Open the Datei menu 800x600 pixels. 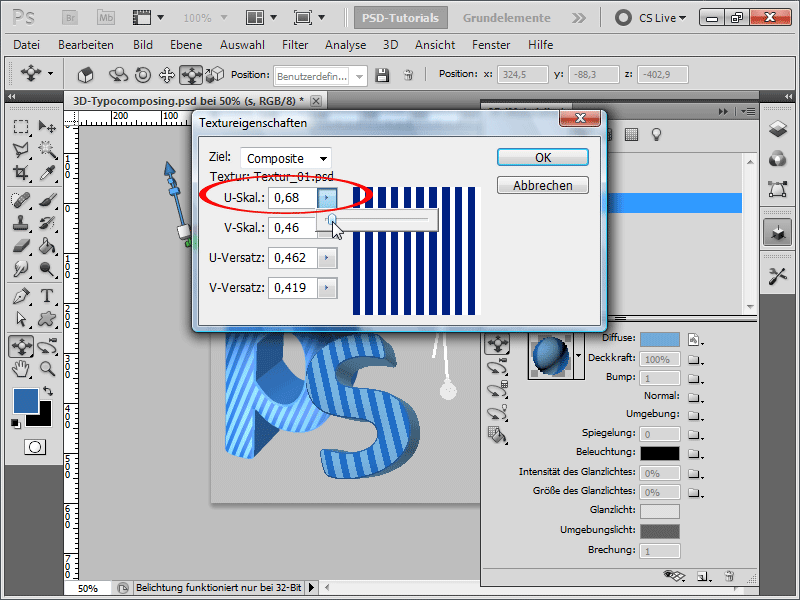tap(27, 45)
